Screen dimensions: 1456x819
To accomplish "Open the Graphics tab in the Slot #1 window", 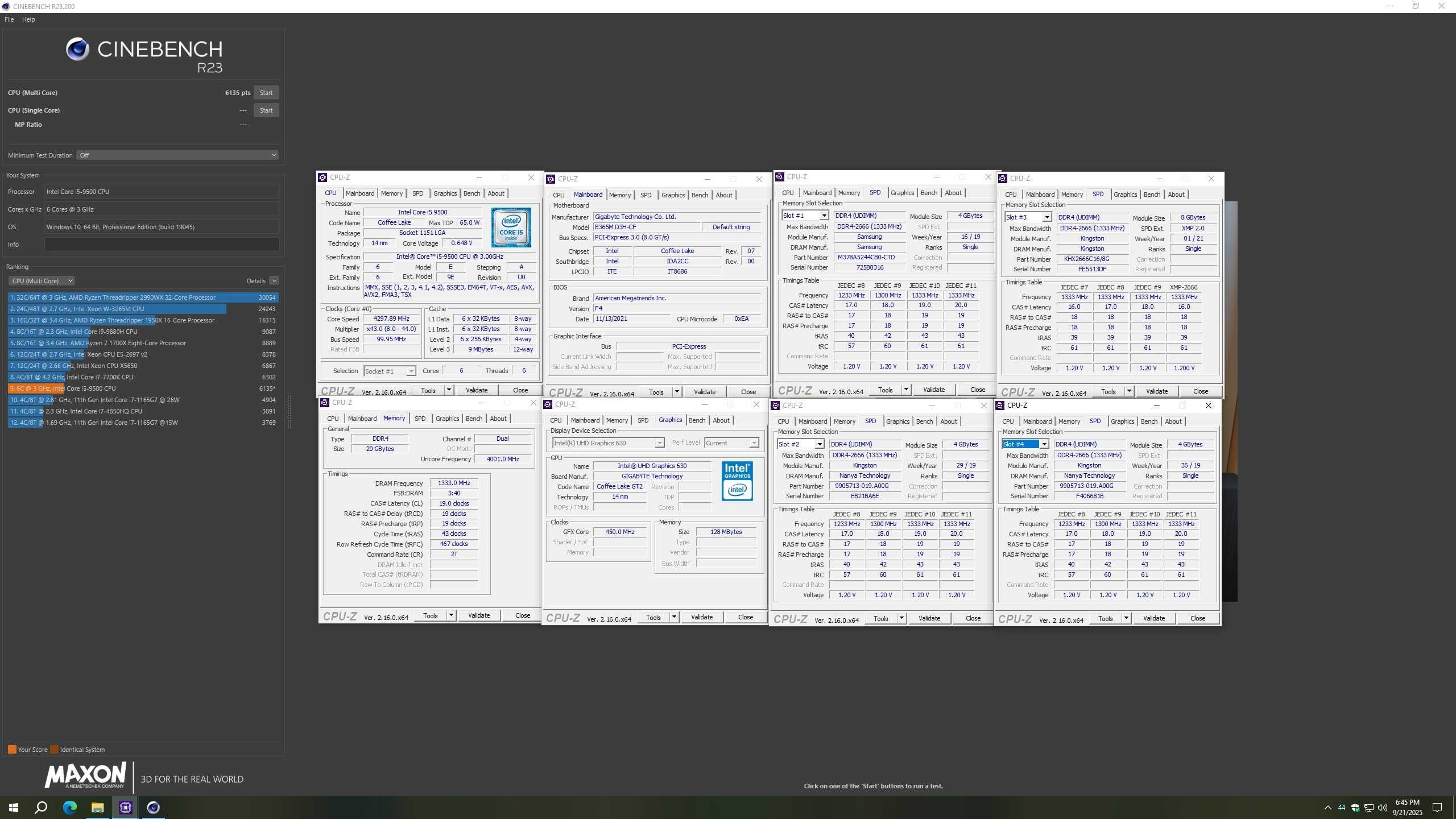I will point(902,193).
